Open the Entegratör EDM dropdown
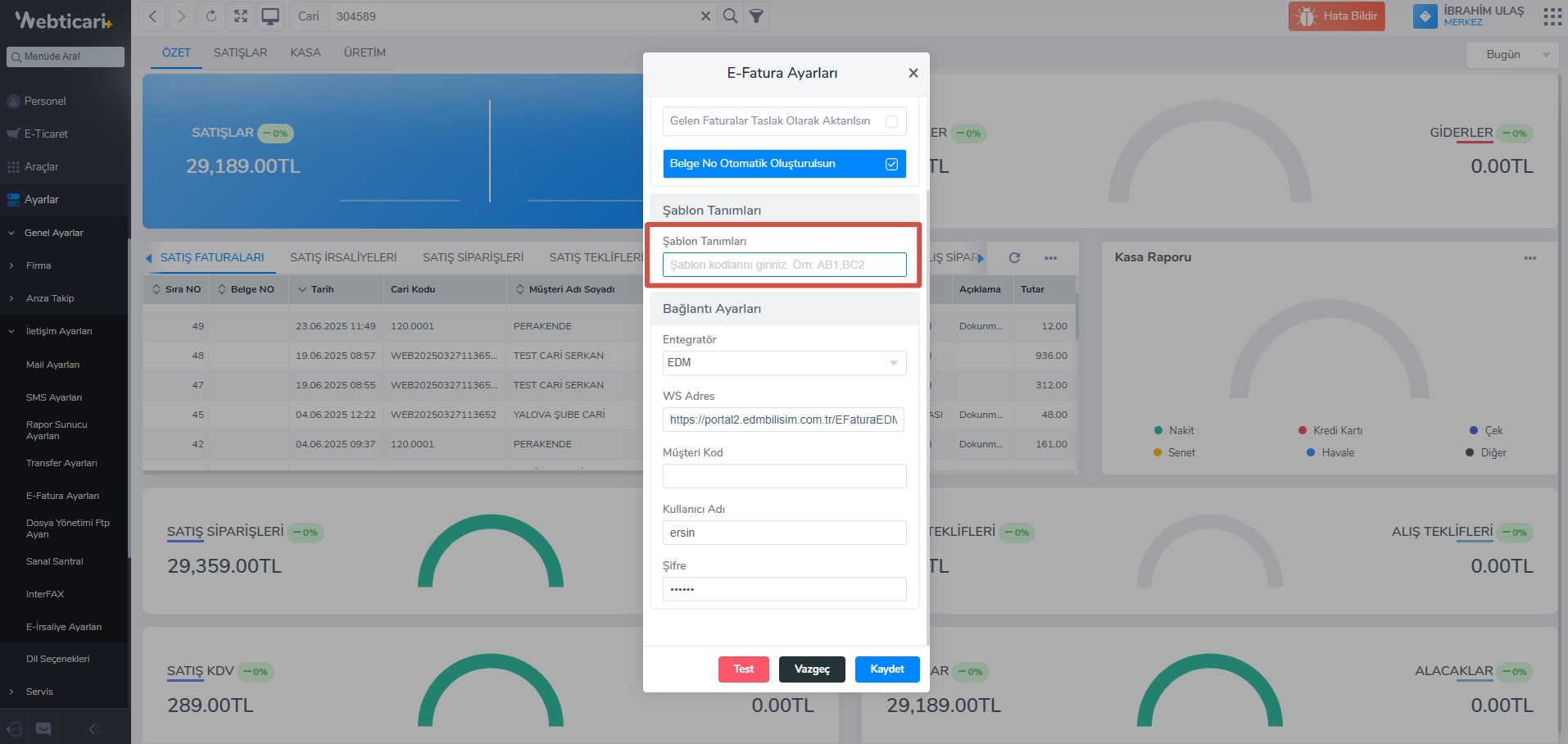The height and width of the screenshot is (744, 1568). coord(784,363)
